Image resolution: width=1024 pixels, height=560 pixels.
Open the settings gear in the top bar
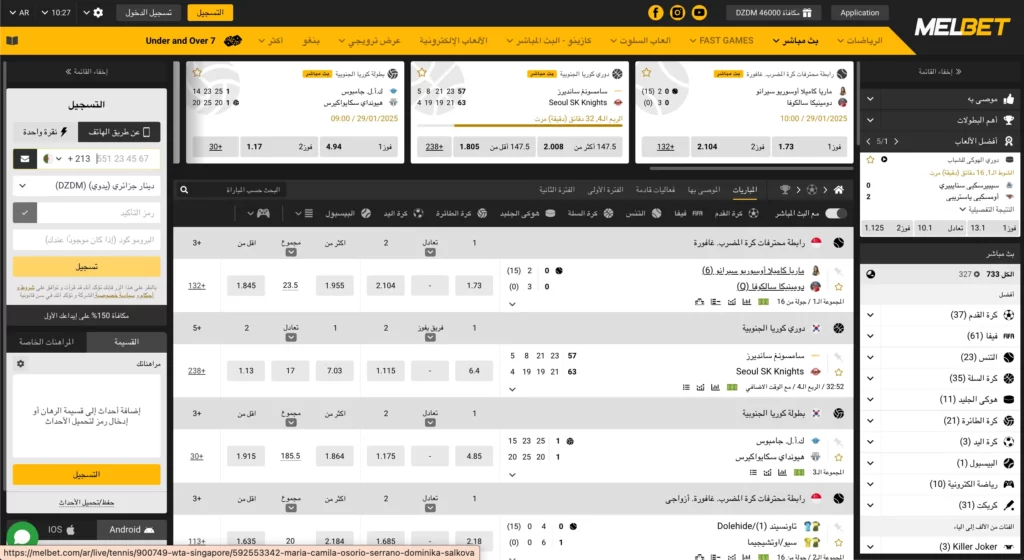click(98, 12)
